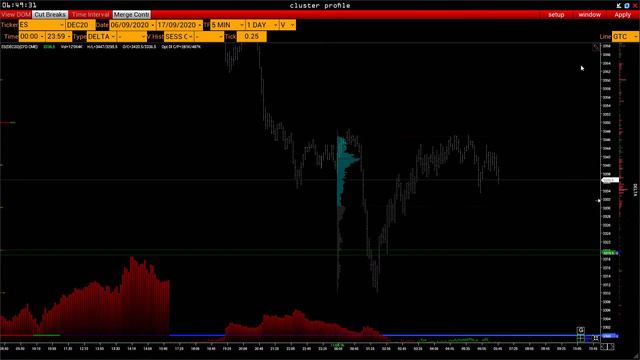The image size is (640, 360).
Task: Open the empty dropdown beside DELTA
Action: coord(132,36)
